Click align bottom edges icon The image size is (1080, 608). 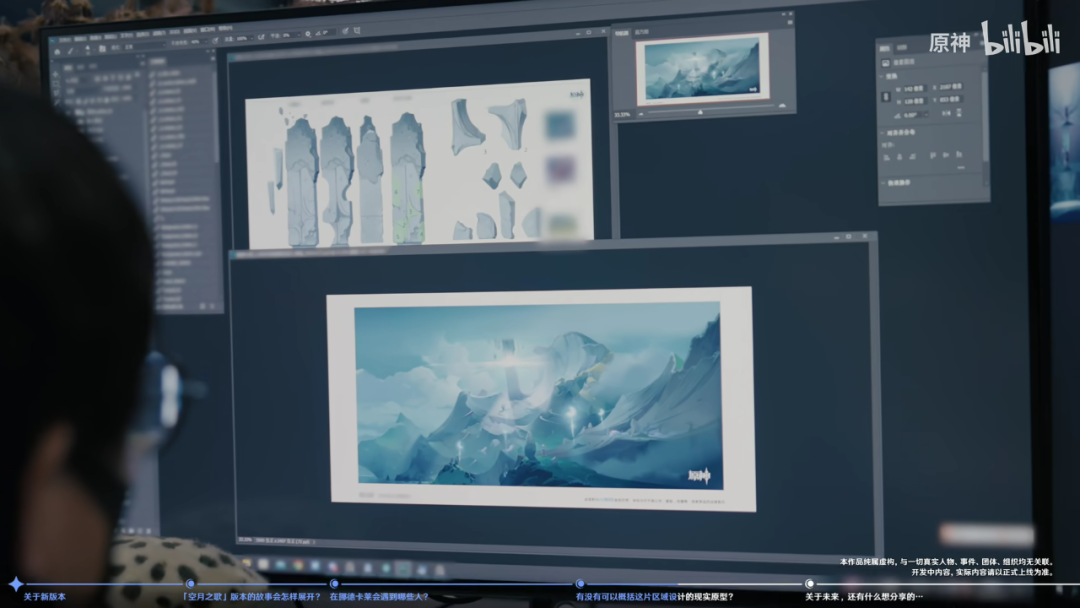(x=959, y=154)
